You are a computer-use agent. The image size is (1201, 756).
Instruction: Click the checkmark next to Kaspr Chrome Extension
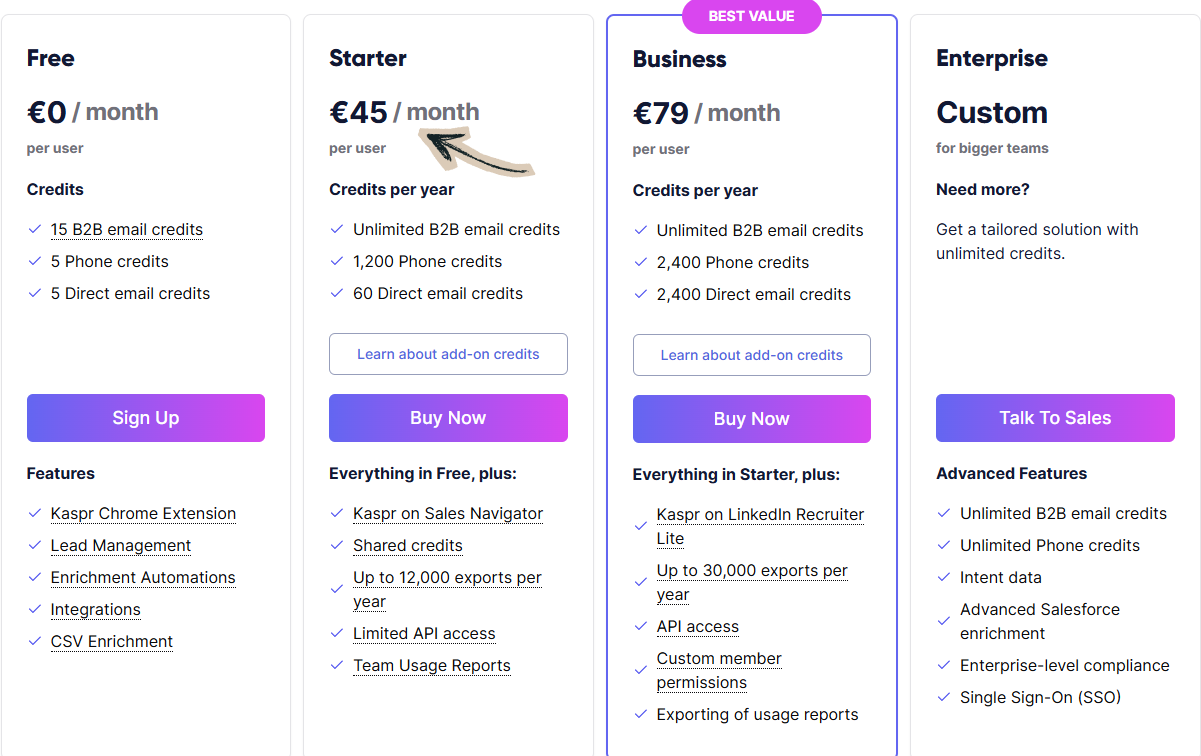tap(33, 513)
